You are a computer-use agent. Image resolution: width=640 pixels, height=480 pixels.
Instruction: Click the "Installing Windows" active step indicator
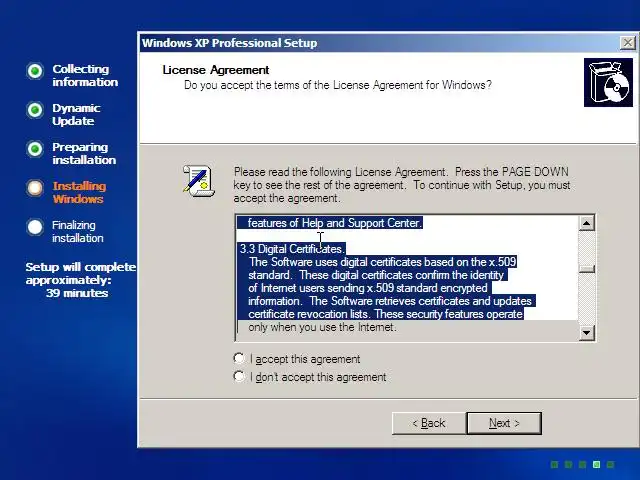point(35,188)
